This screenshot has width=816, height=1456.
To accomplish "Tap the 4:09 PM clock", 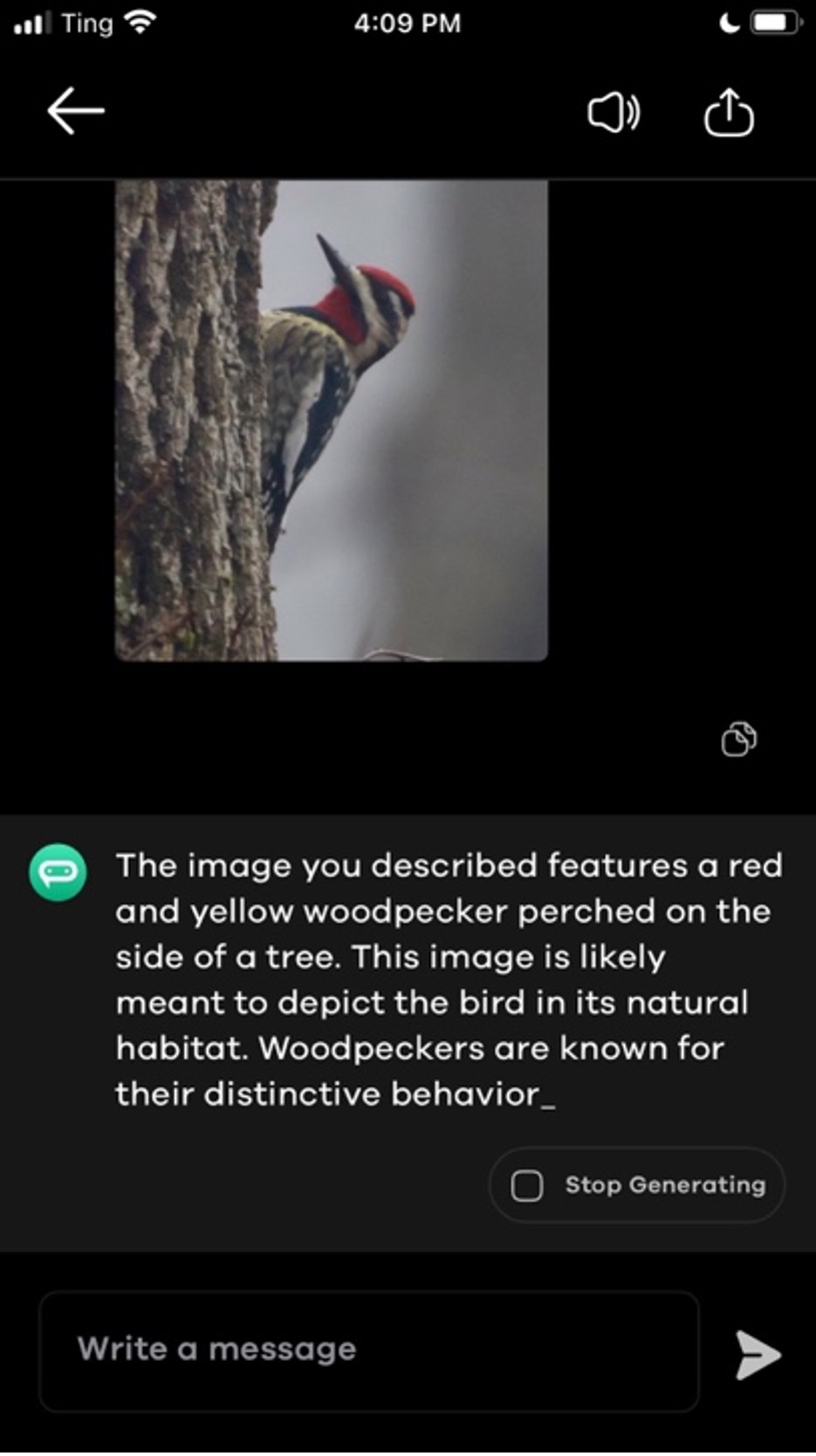I will pyautogui.click(x=408, y=23).
